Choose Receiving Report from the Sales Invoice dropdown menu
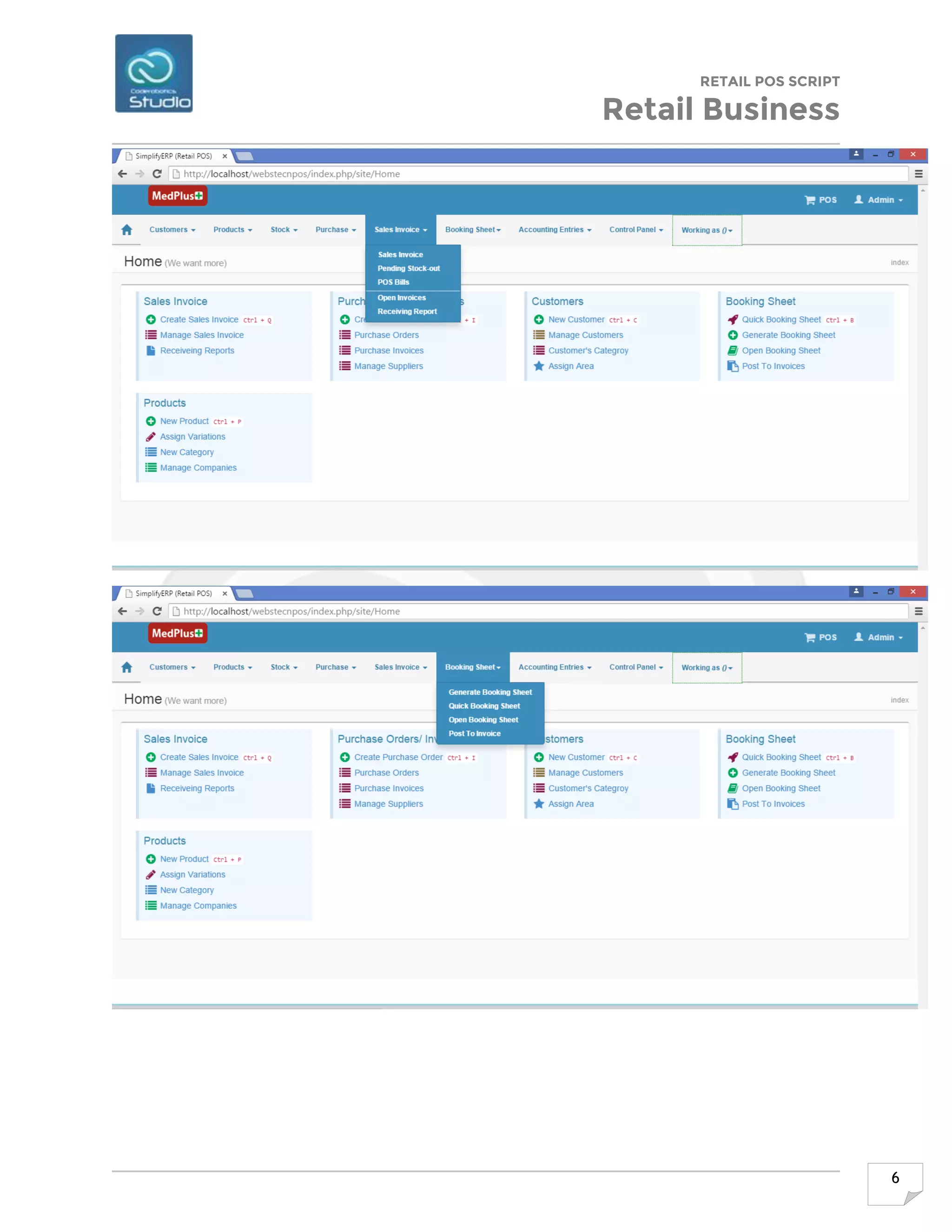The height and width of the screenshot is (1232, 952). [x=407, y=311]
